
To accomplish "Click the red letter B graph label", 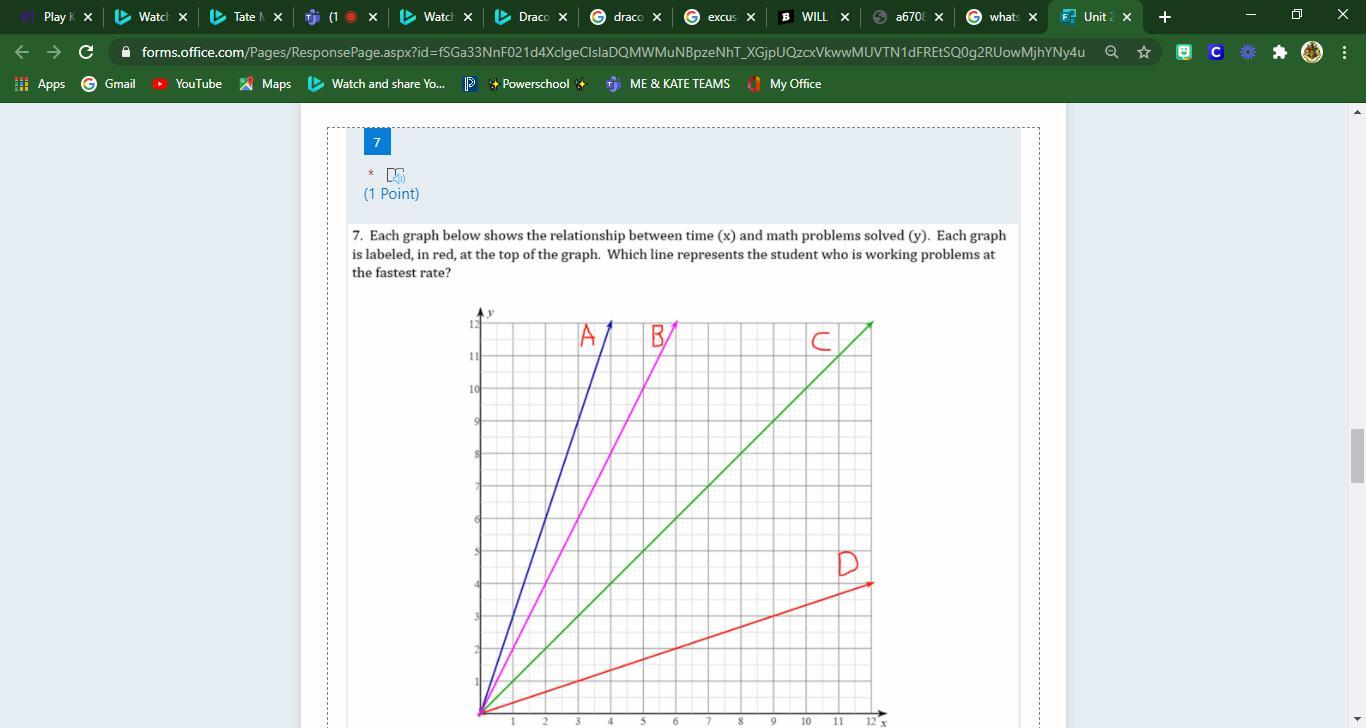I will 657,336.
